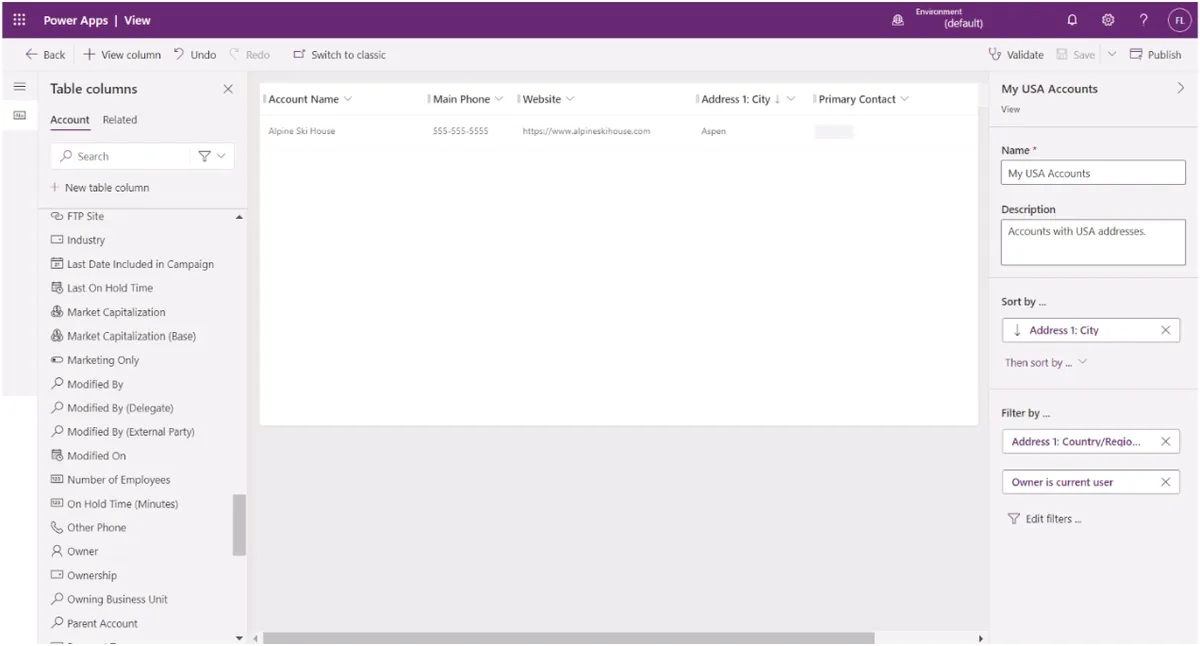Click the Environment icon in header
The image size is (1200, 646).
898,20
